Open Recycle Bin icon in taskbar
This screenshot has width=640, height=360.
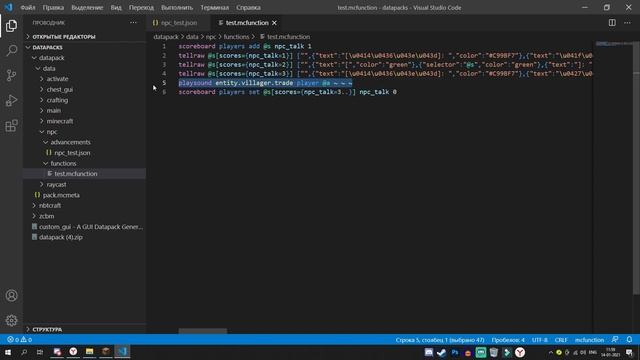(493, 352)
